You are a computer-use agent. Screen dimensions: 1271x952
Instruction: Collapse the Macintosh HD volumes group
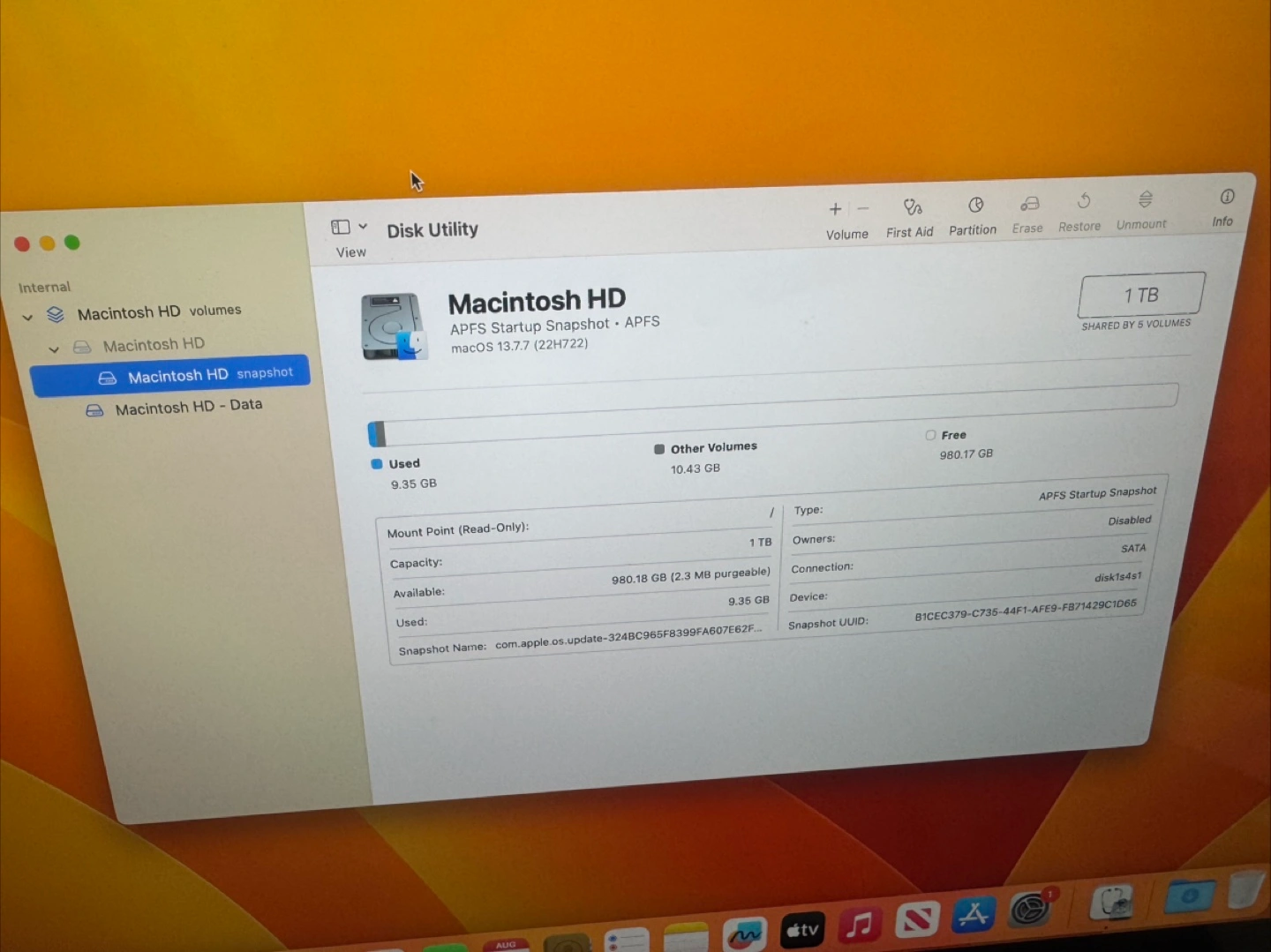click(x=27, y=317)
